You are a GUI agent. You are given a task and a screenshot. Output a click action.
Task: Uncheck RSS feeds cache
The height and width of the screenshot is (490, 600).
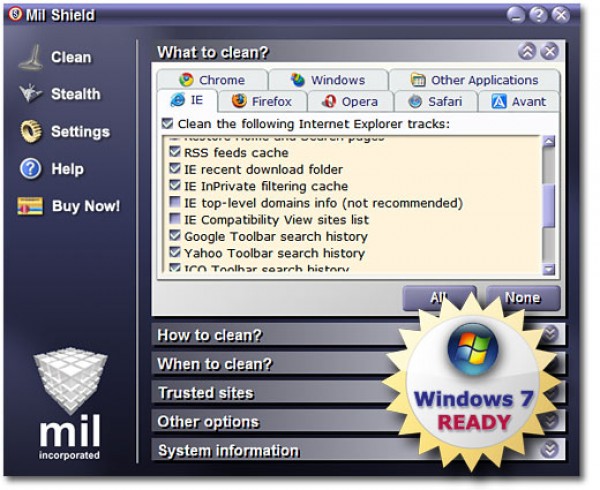click(x=174, y=151)
